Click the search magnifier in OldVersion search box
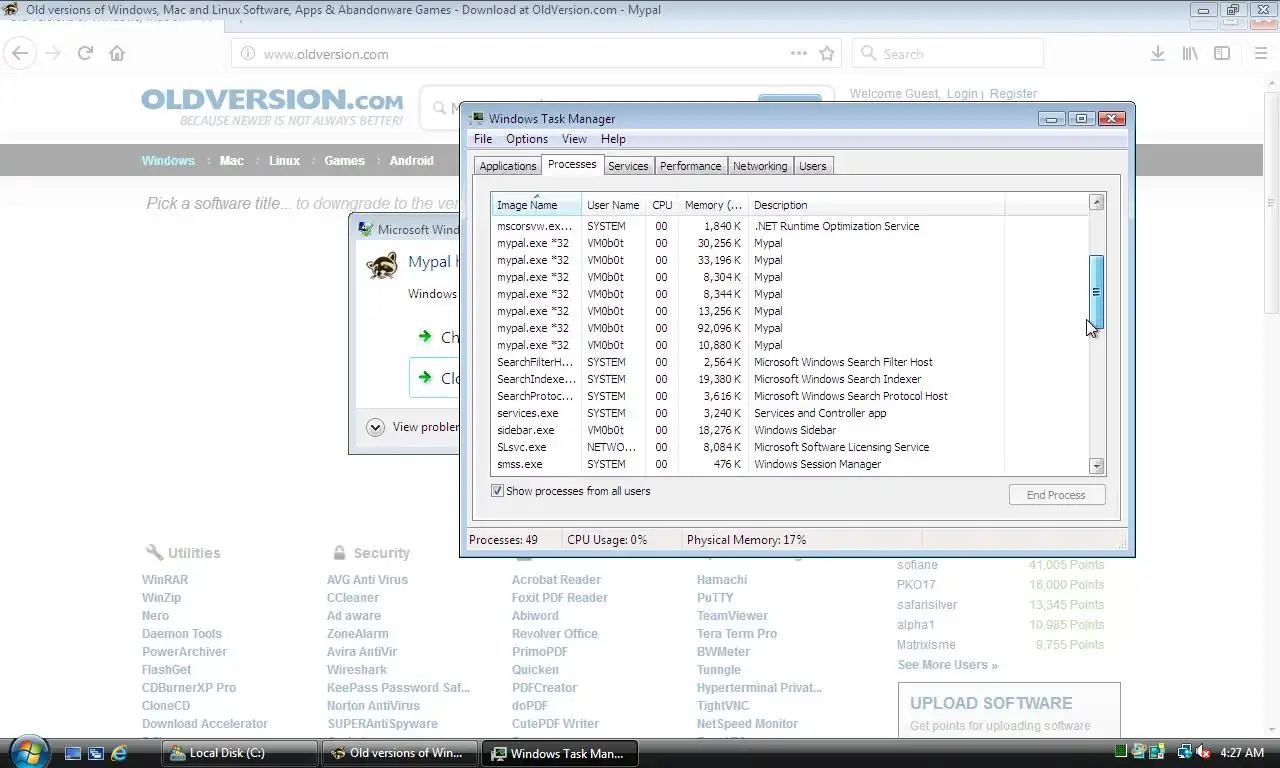This screenshot has height=768, width=1280. [439, 108]
